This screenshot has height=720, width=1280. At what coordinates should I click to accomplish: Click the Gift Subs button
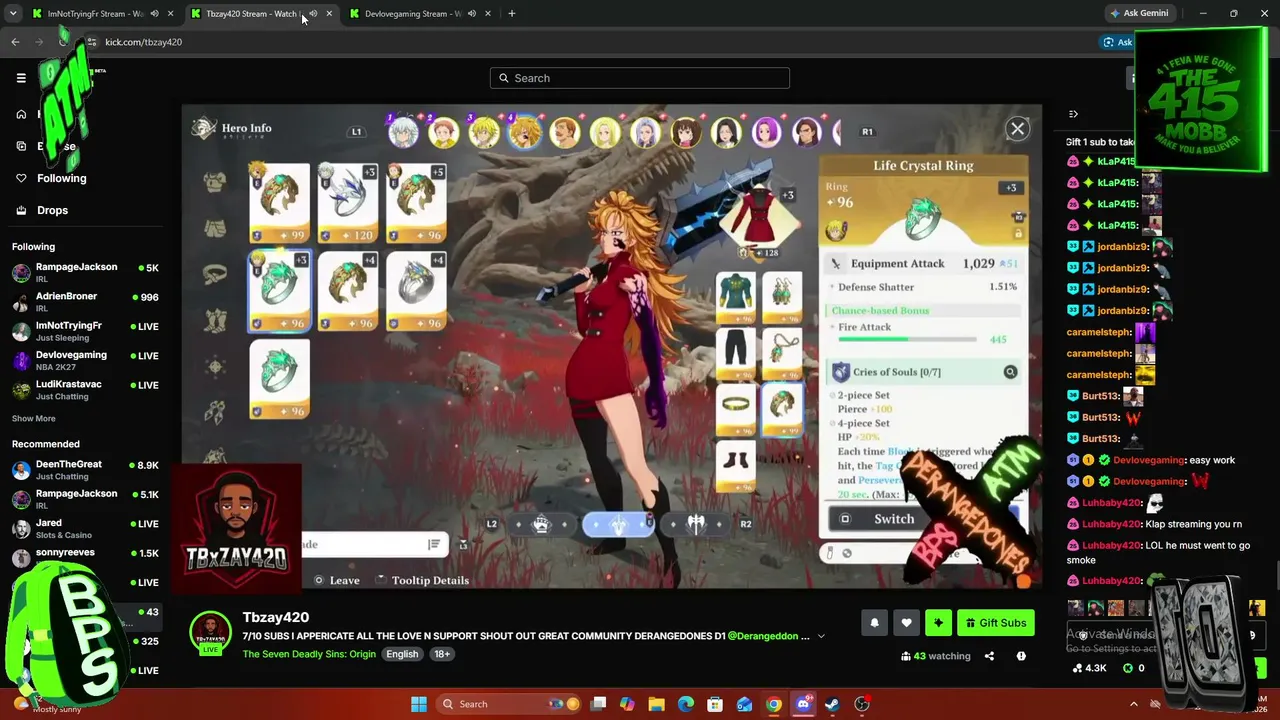pos(996,623)
